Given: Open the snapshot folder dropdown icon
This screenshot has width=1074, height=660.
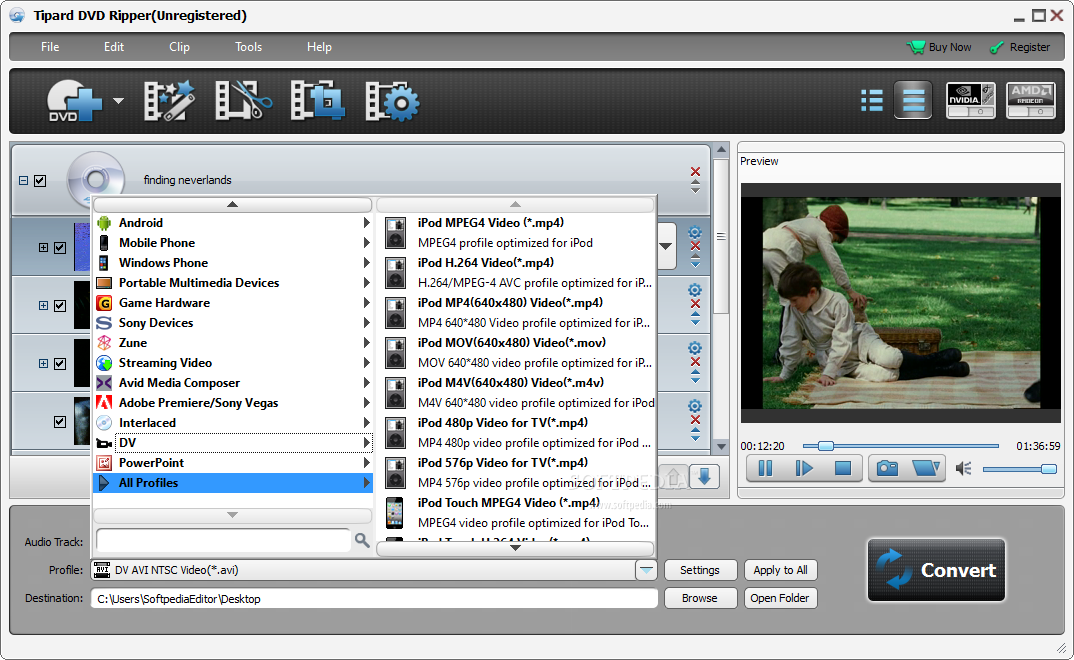Looking at the screenshot, I should point(926,468).
